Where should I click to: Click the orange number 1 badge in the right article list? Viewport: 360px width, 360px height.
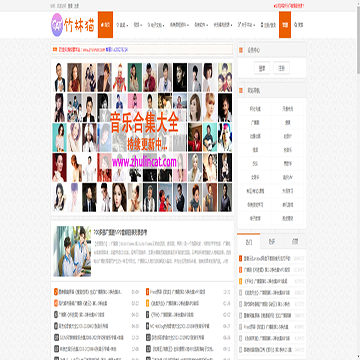[x=147, y=292]
